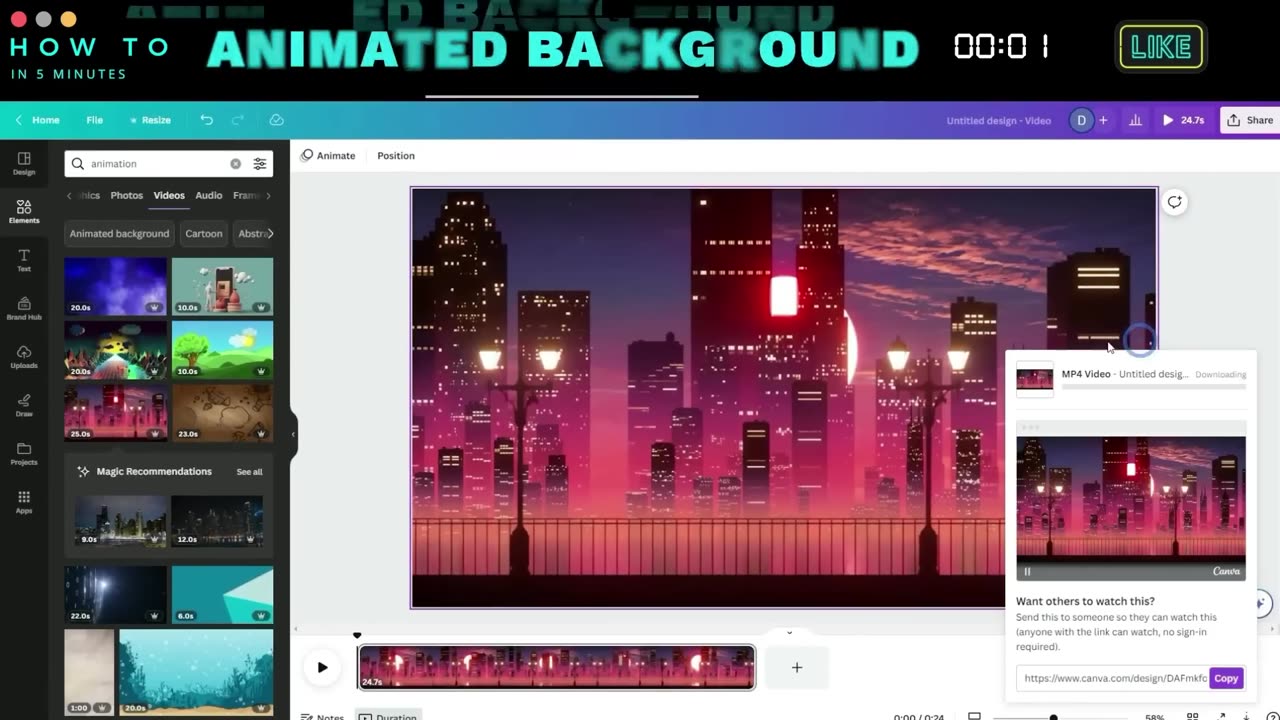Click the undo arrow icon

pos(207,120)
